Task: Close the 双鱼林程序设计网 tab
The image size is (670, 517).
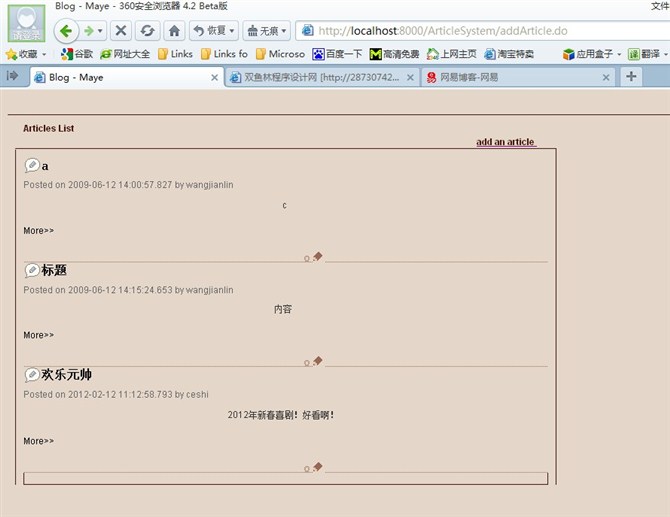Action: 410,78
